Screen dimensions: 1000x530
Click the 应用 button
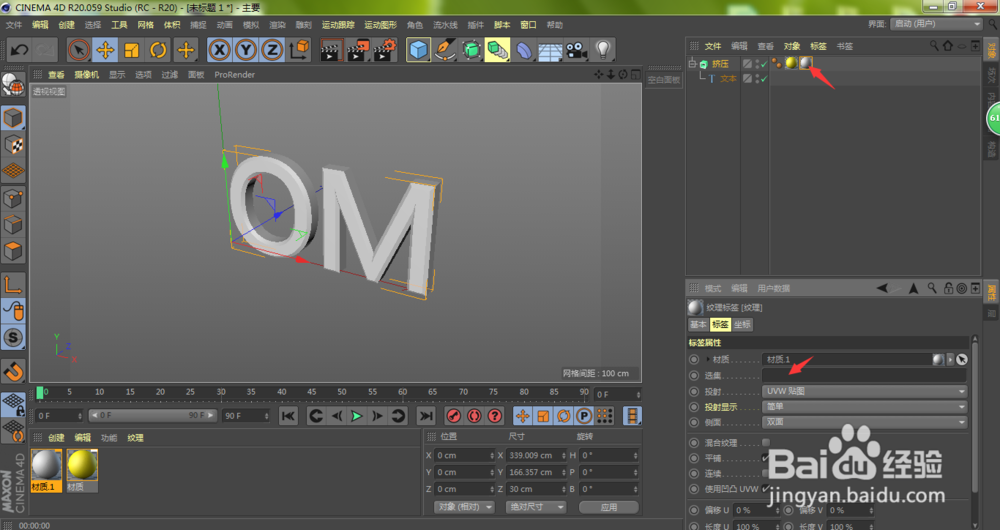[x=608, y=507]
